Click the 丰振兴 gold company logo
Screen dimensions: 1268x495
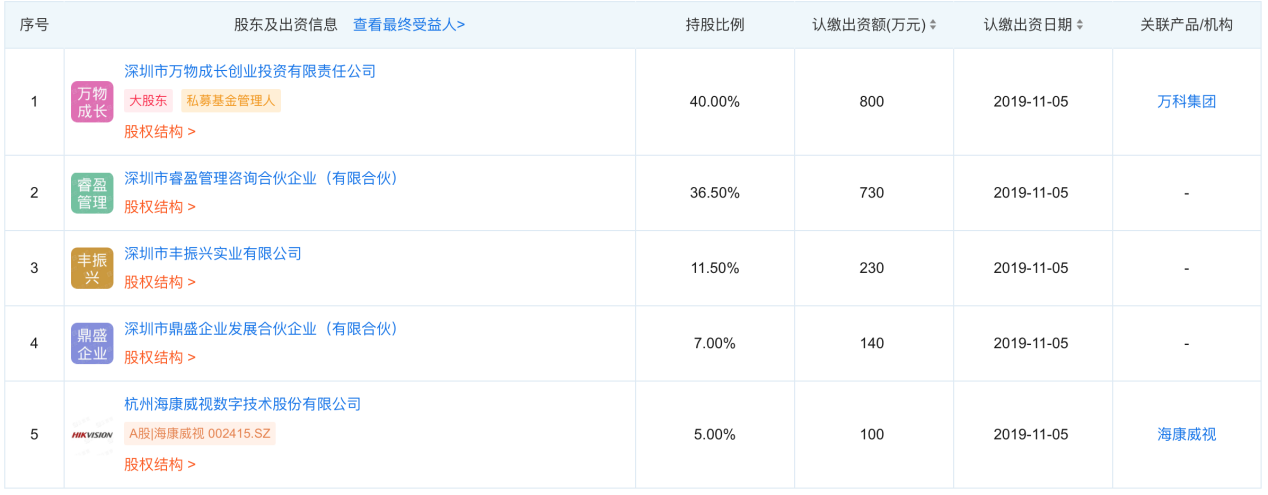click(92, 268)
